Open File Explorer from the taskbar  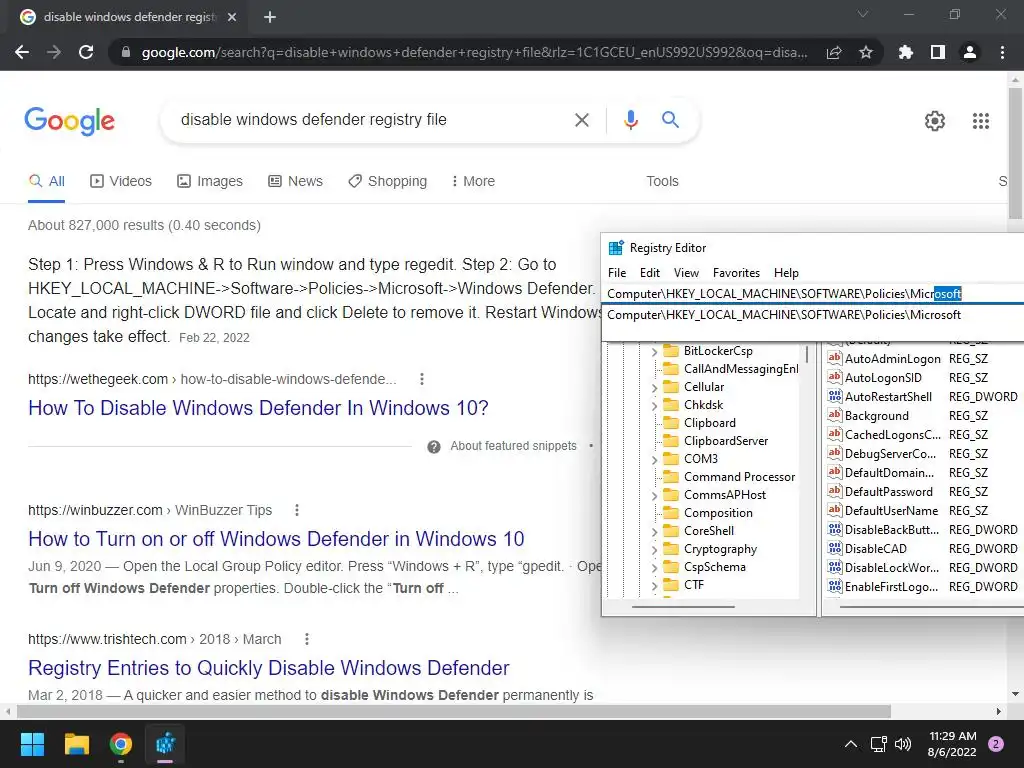coord(76,744)
